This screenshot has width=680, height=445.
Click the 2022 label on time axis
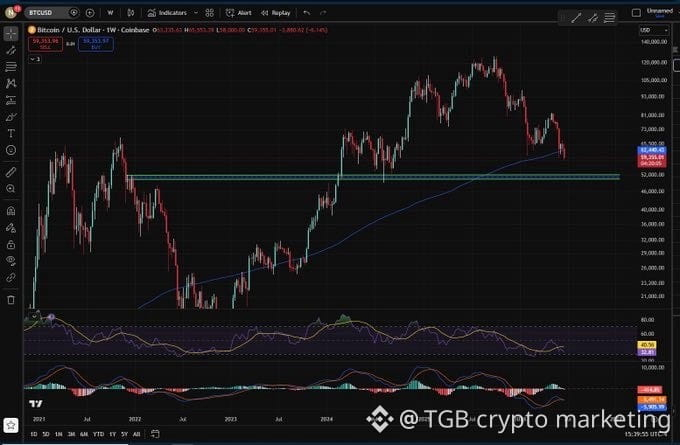pyautogui.click(x=135, y=419)
